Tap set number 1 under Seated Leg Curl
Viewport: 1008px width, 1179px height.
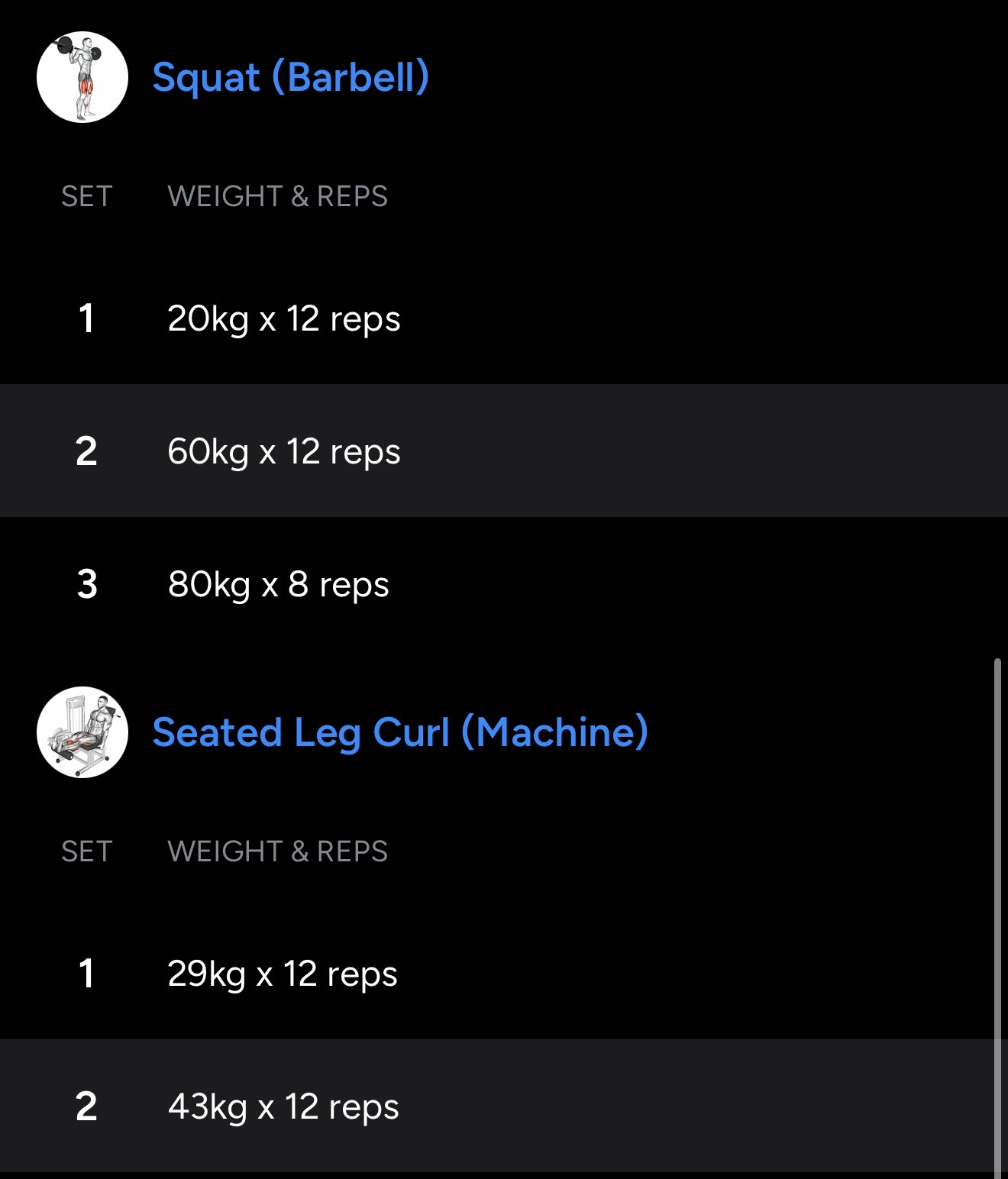click(x=86, y=974)
